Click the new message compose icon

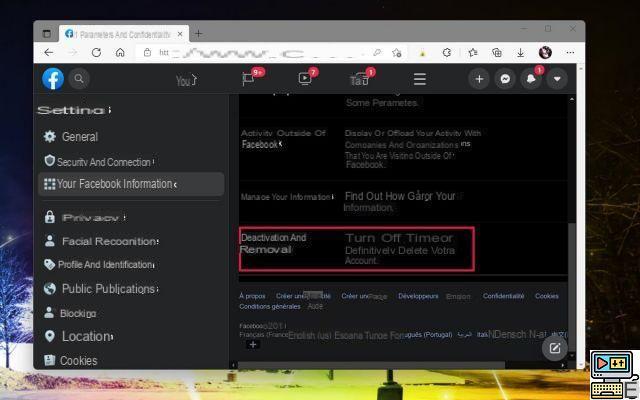(x=555, y=348)
